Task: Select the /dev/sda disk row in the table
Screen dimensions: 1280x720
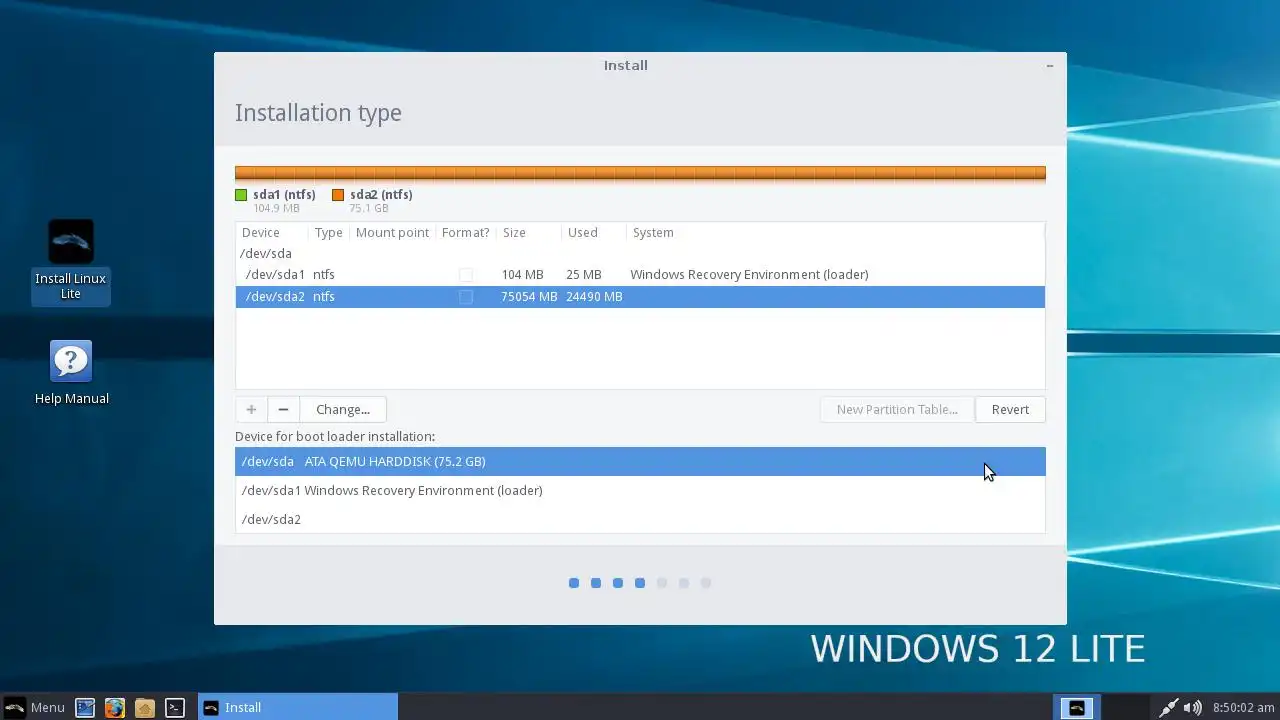Action: point(640,253)
